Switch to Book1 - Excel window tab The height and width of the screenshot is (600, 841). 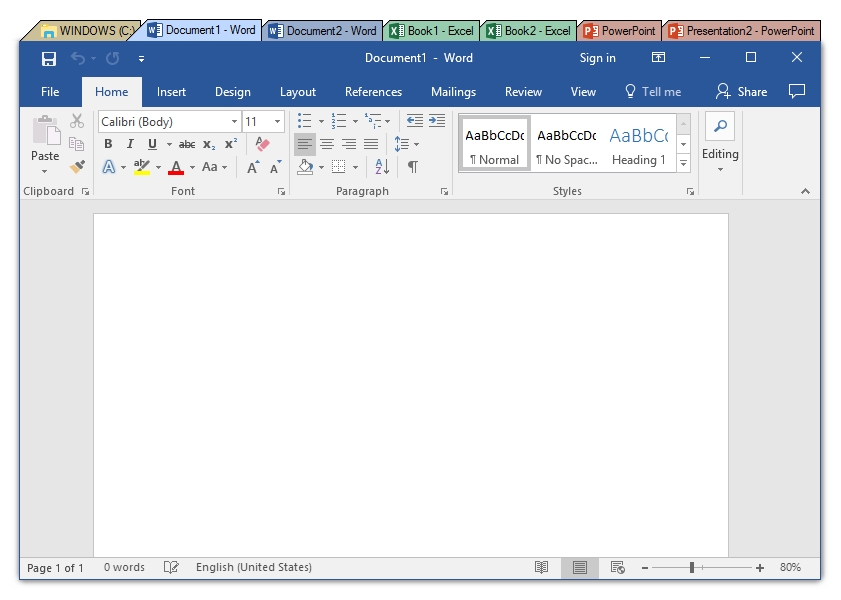coord(433,31)
